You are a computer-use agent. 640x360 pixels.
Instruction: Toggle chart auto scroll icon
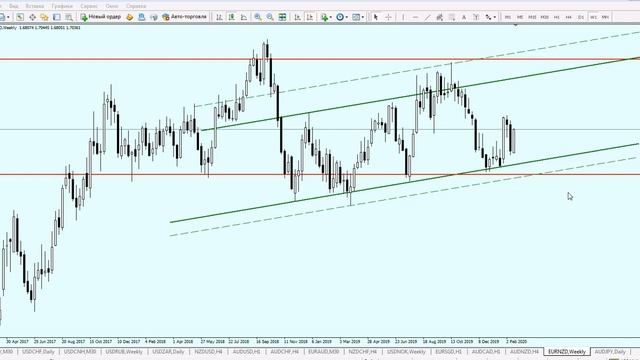tap(297, 17)
